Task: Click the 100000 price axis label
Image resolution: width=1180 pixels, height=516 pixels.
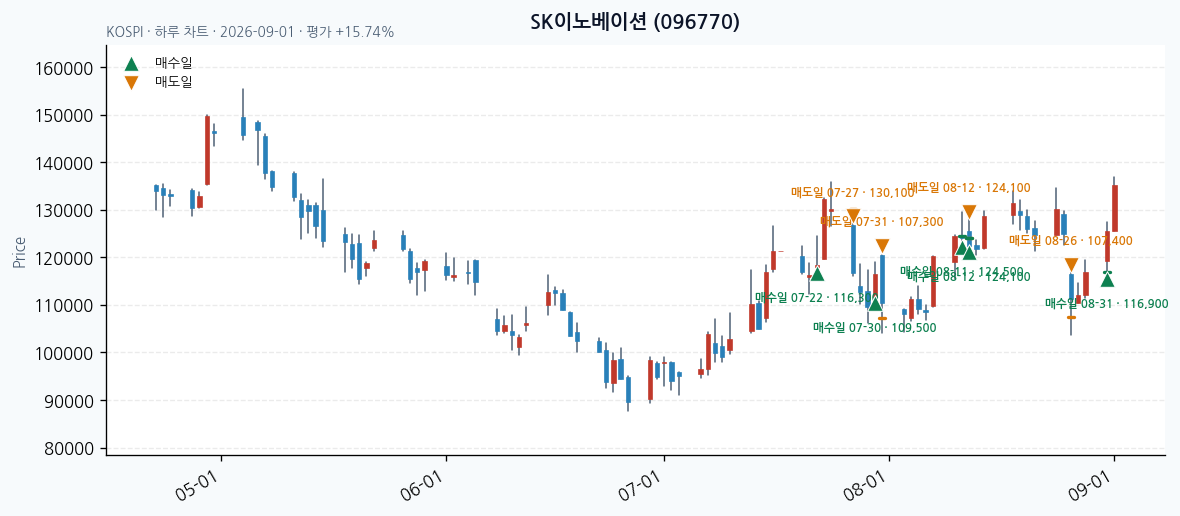Action: 65,353
